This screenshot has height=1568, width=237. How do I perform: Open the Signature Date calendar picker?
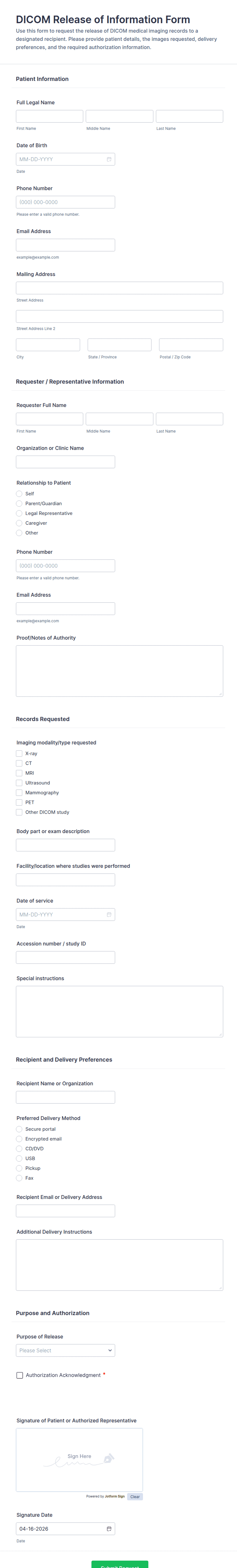[x=109, y=1529]
